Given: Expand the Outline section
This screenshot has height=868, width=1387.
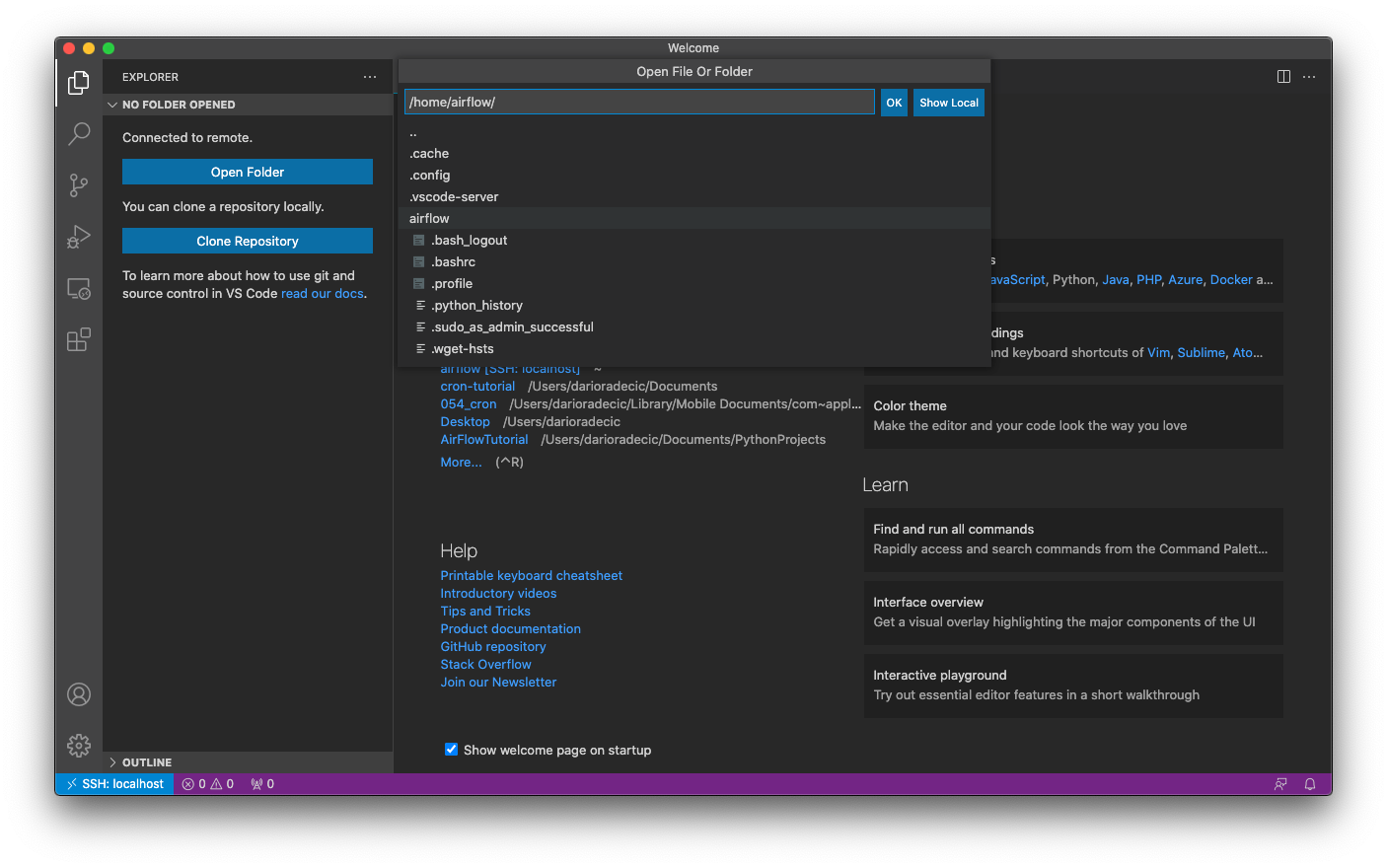Looking at the screenshot, I should 112,762.
